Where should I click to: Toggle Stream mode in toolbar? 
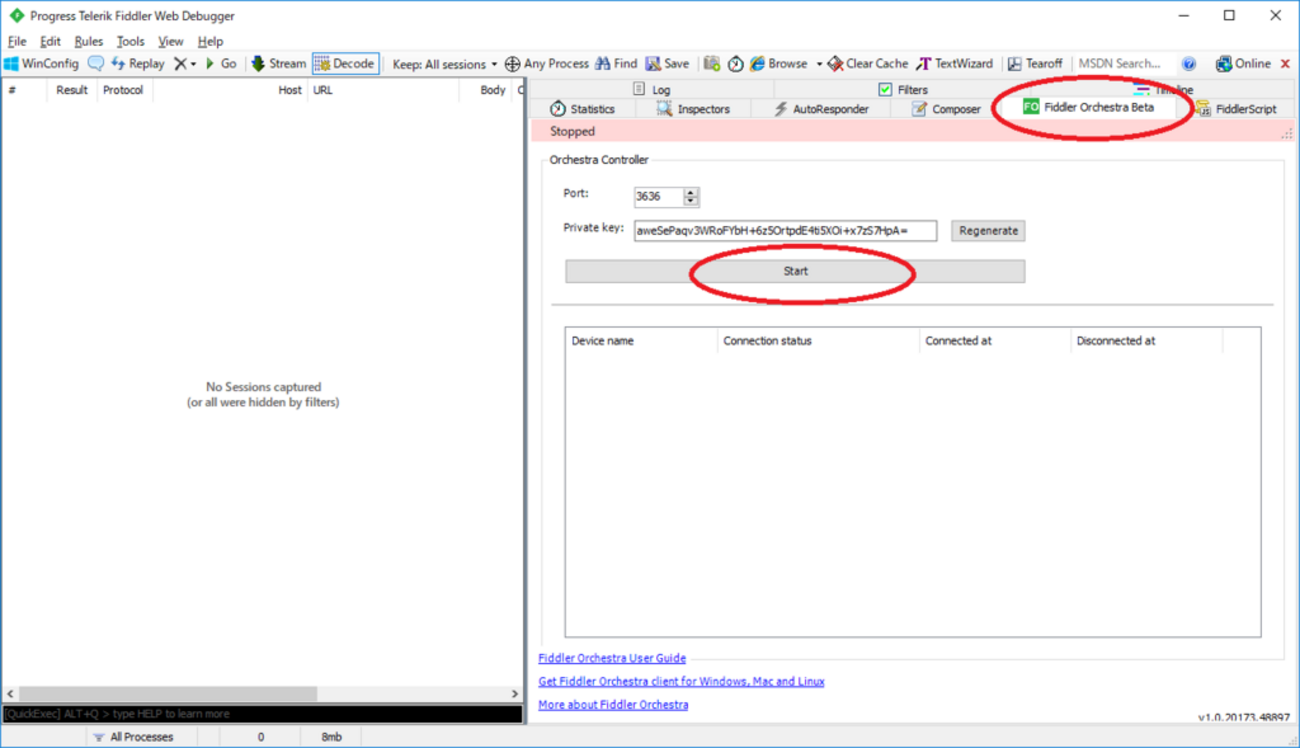point(278,63)
